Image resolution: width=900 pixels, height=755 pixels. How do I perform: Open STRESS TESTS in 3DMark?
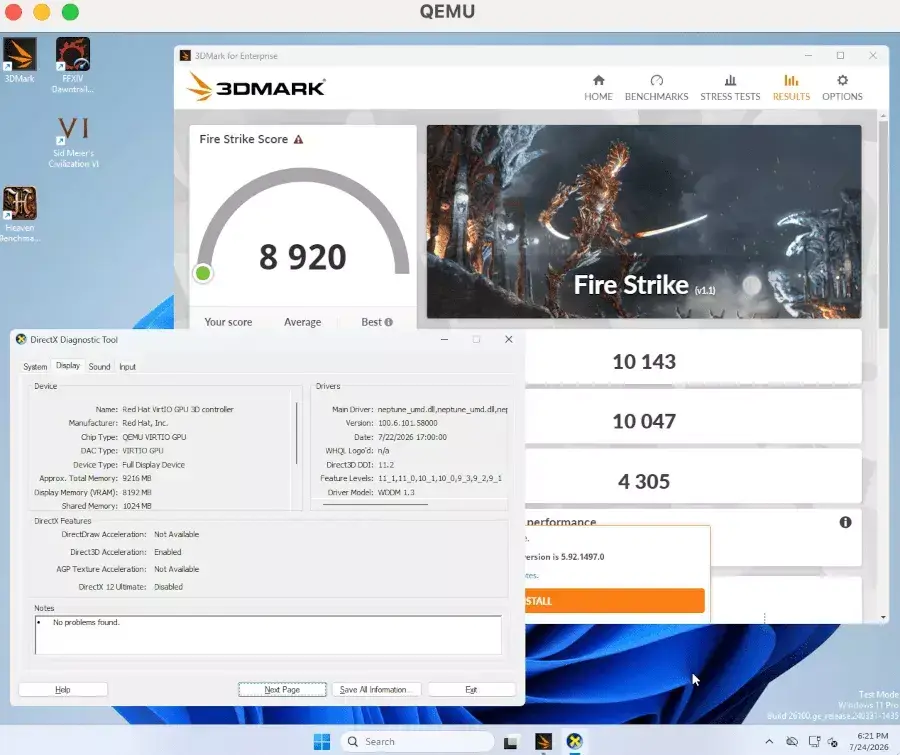[730, 88]
